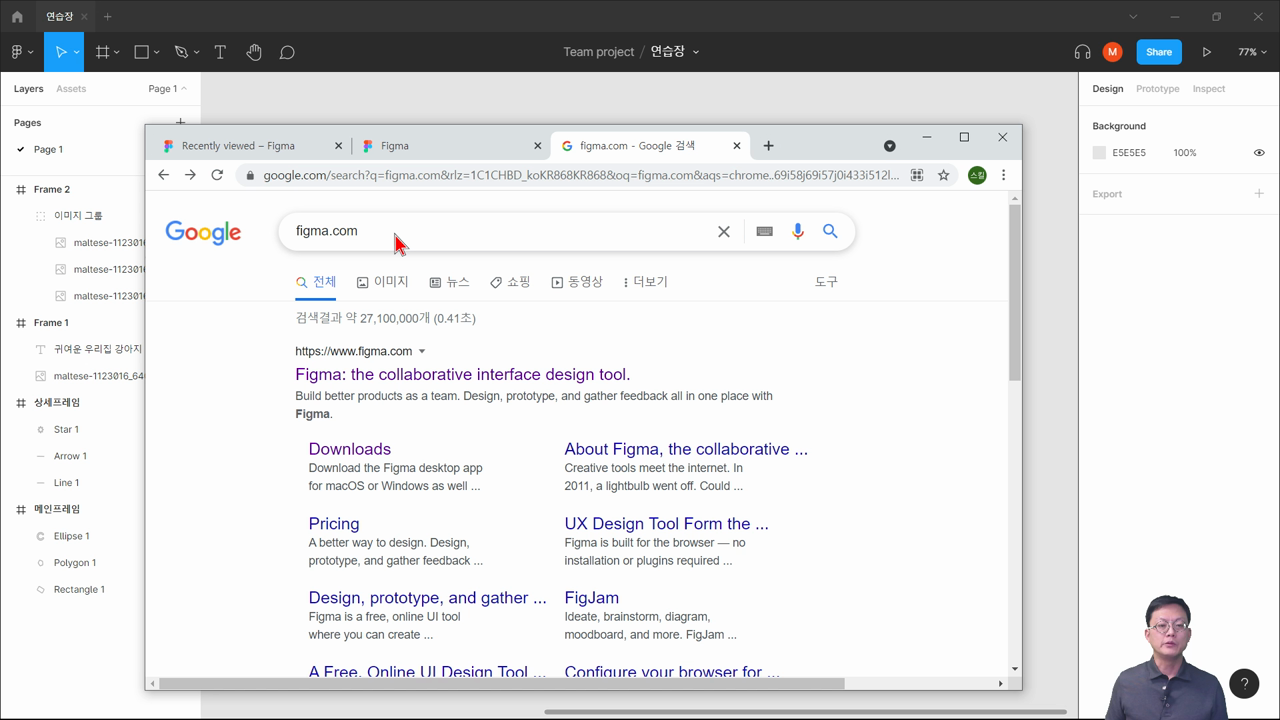Select the Move tool

coord(60,52)
